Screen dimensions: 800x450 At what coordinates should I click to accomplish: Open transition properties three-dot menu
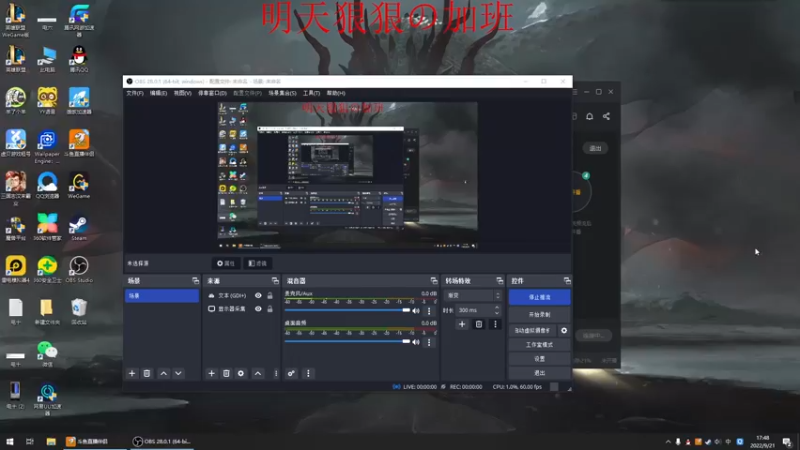coord(495,324)
